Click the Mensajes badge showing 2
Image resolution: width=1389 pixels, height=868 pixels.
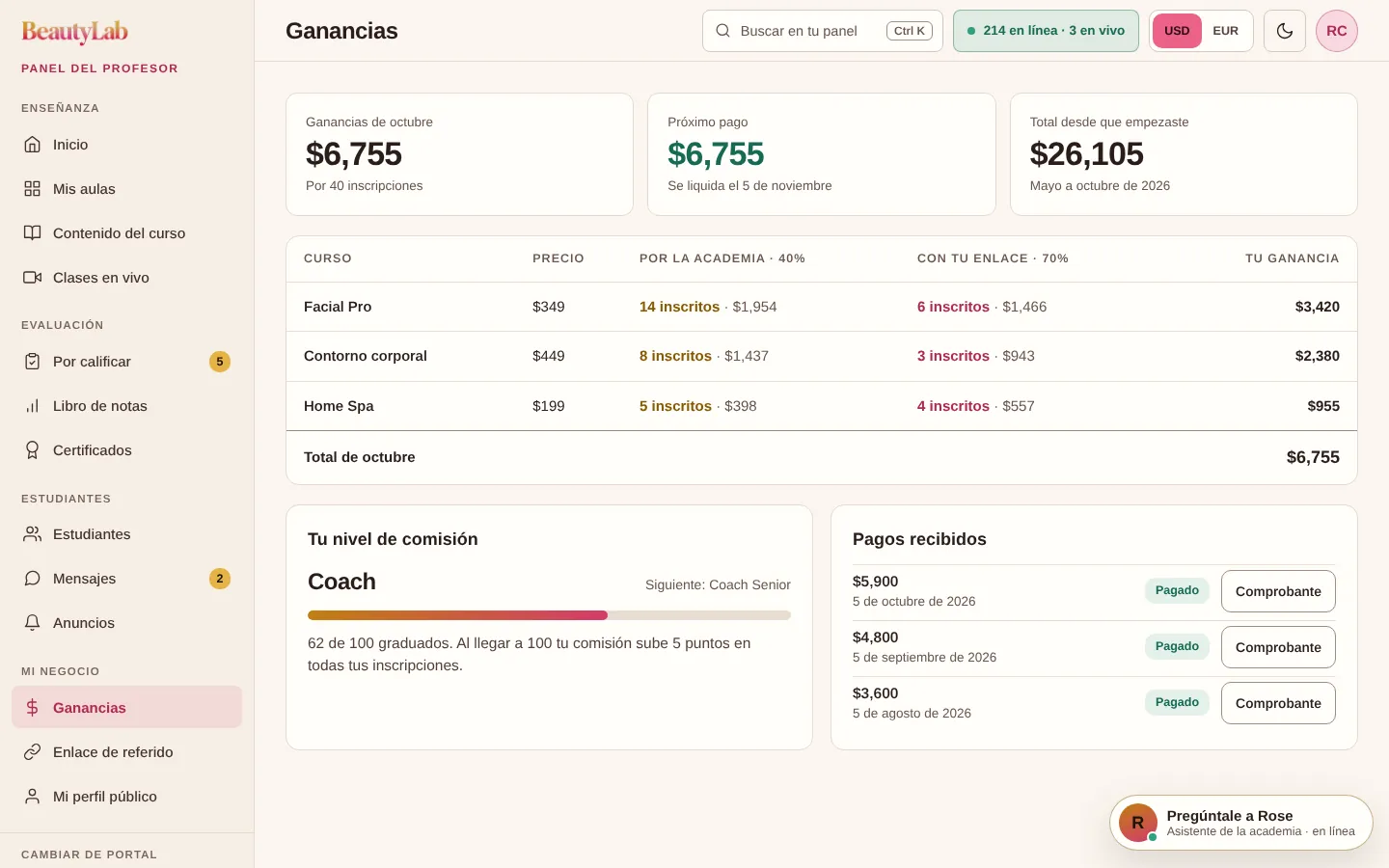pyautogui.click(x=220, y=579)
